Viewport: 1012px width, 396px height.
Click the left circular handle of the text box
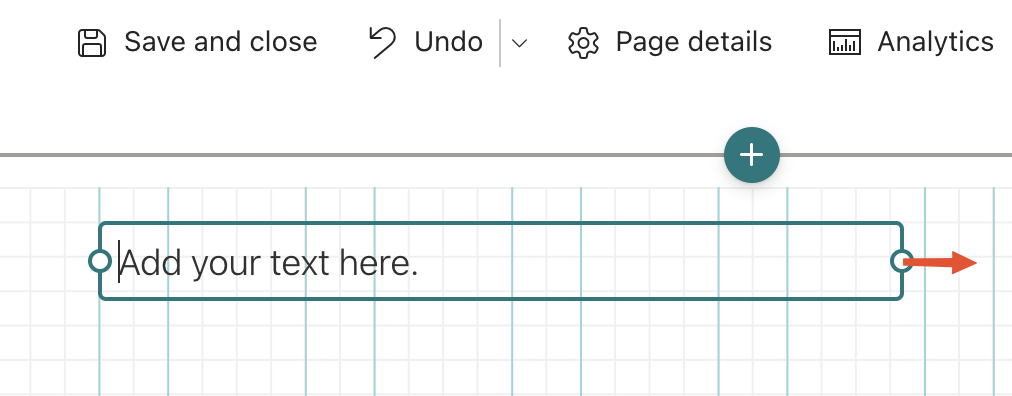99,261
